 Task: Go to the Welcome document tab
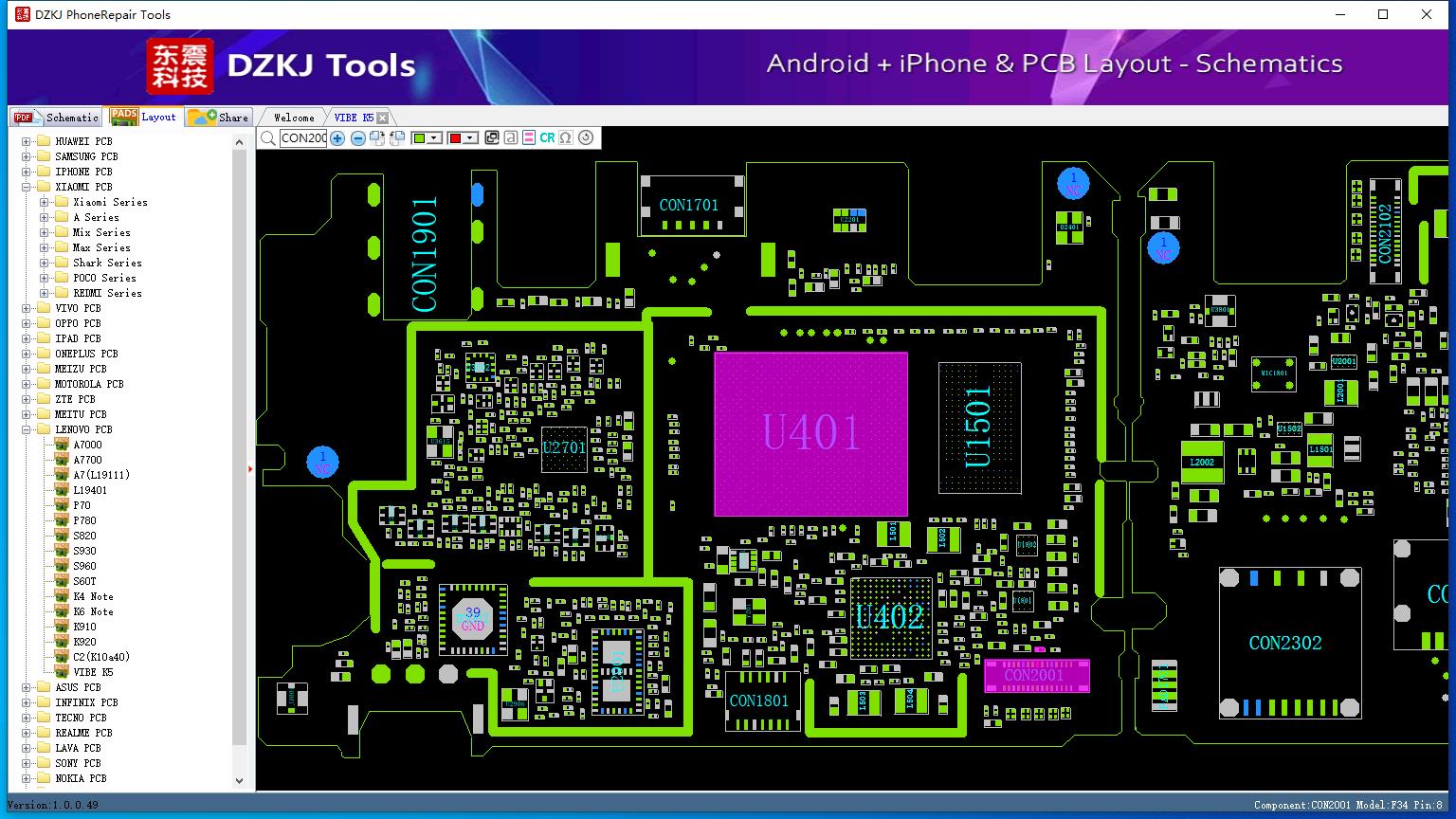294,118
